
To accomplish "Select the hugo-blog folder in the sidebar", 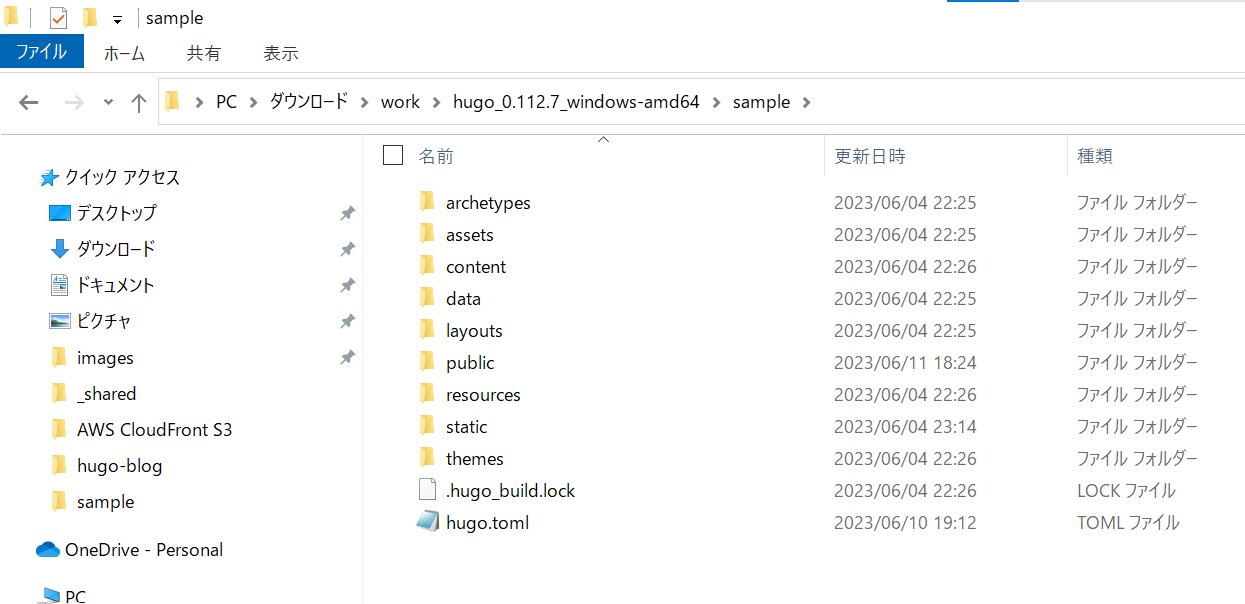I will pyautogui.click(x=119, y=465).
